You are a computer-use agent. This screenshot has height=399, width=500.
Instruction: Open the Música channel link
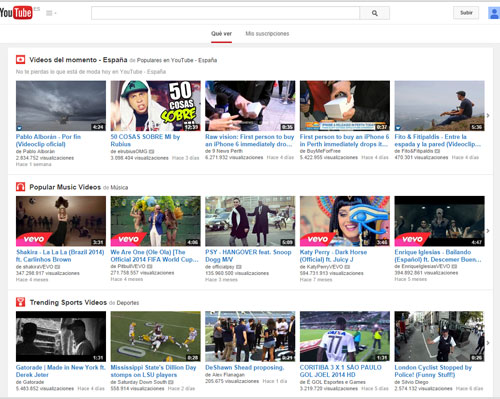pyautogui.click(x=119, y=187)
